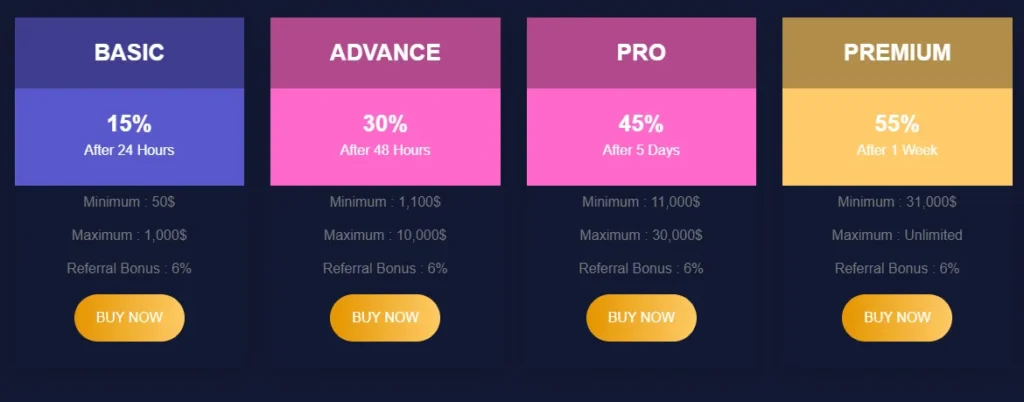
Task: Click the Minimum : 11,000$ text
Action: coord(641,202)
